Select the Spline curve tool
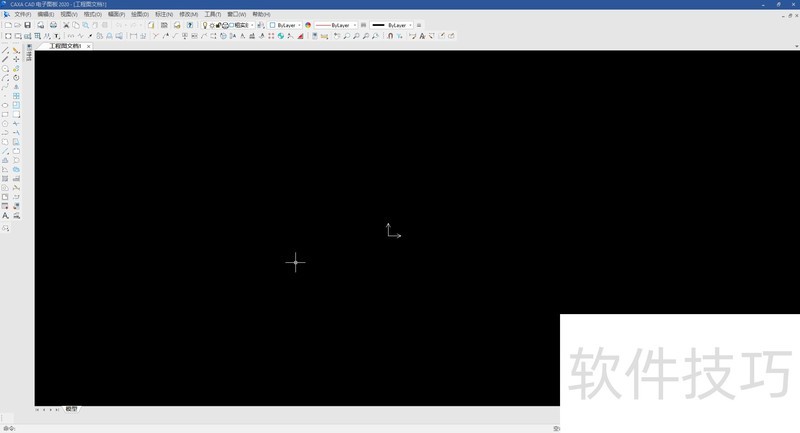 pos(5,87)
